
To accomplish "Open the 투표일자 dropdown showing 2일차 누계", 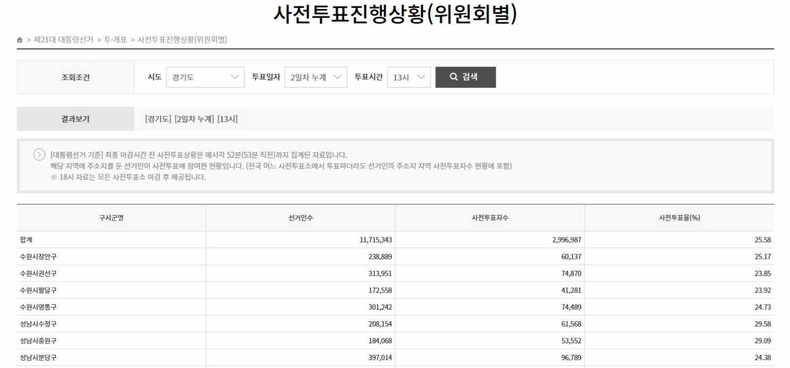I will click(315, 77).
